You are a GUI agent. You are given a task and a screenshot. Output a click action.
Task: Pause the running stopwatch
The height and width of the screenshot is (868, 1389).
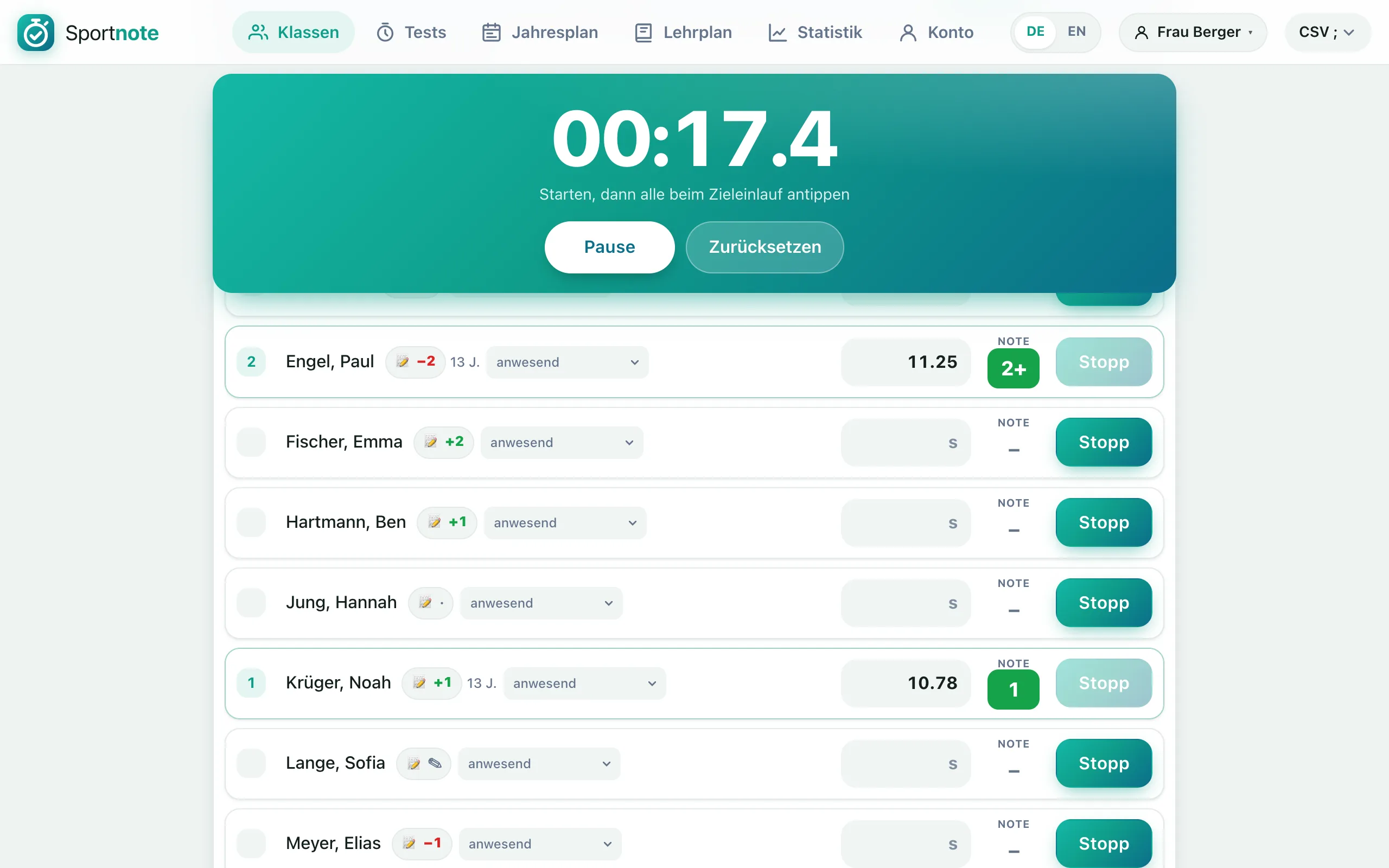coord(609,247)
